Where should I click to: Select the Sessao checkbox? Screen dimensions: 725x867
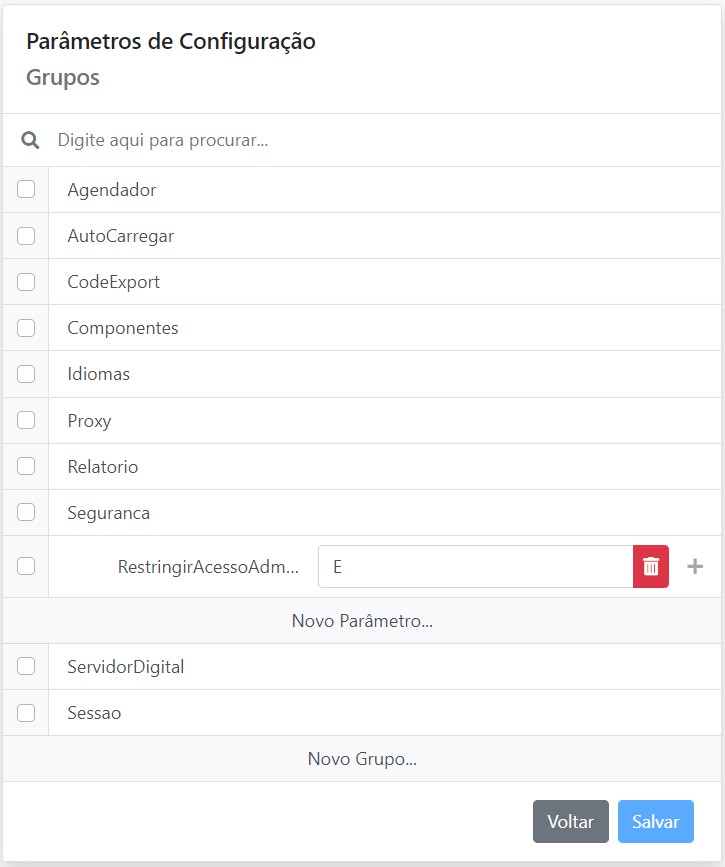point(26,713)
